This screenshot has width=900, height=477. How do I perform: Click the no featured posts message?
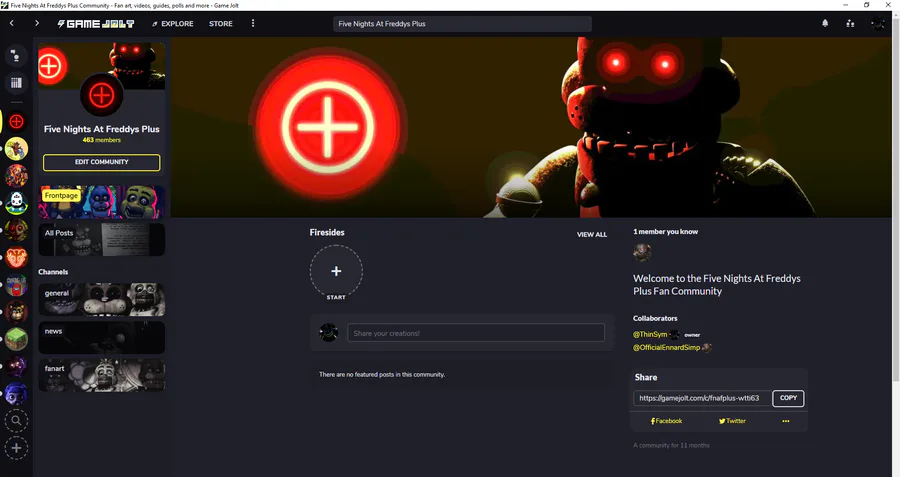[x=382, y=375]
